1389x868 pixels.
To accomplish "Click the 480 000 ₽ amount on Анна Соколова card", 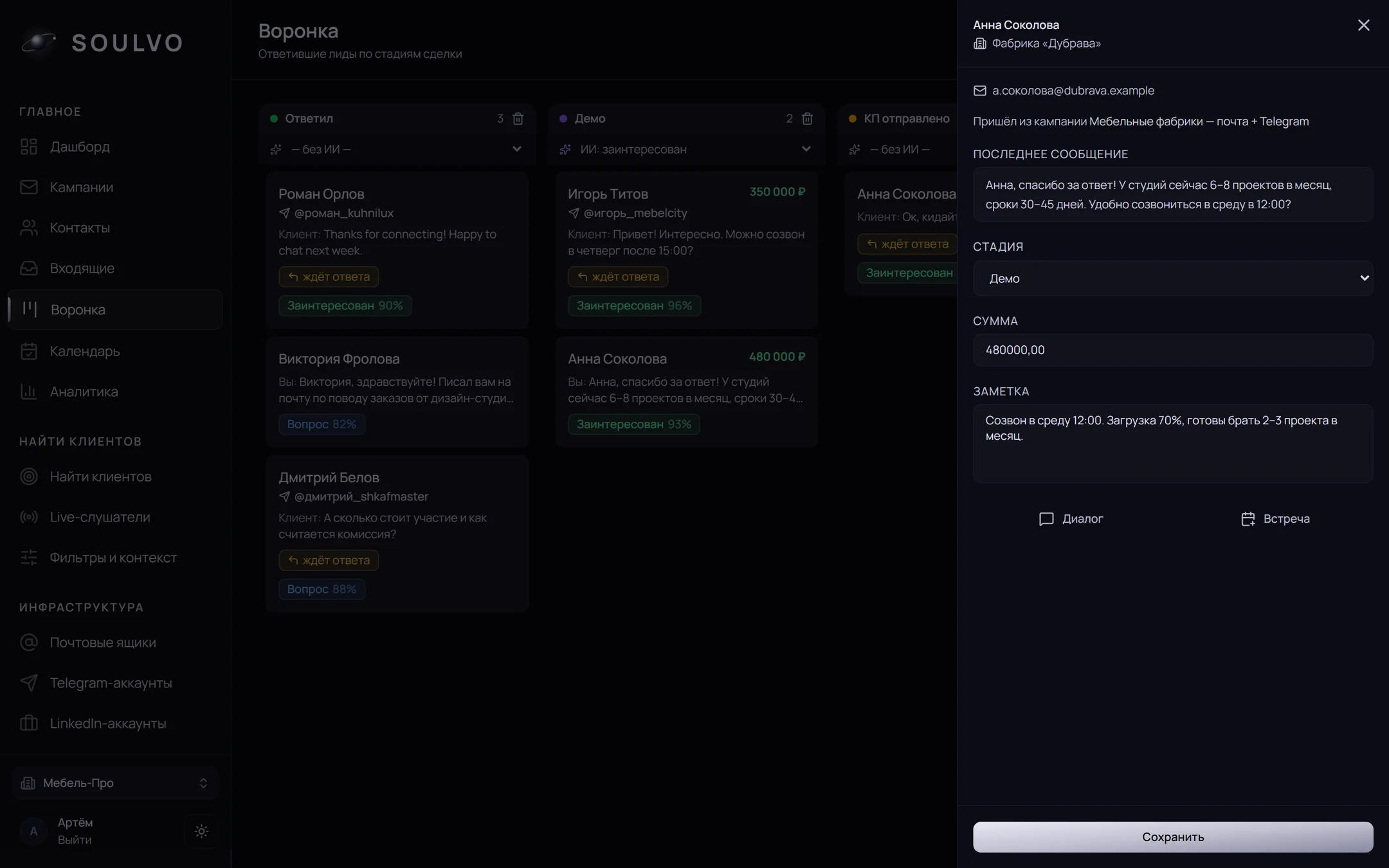I will [777, 357].
